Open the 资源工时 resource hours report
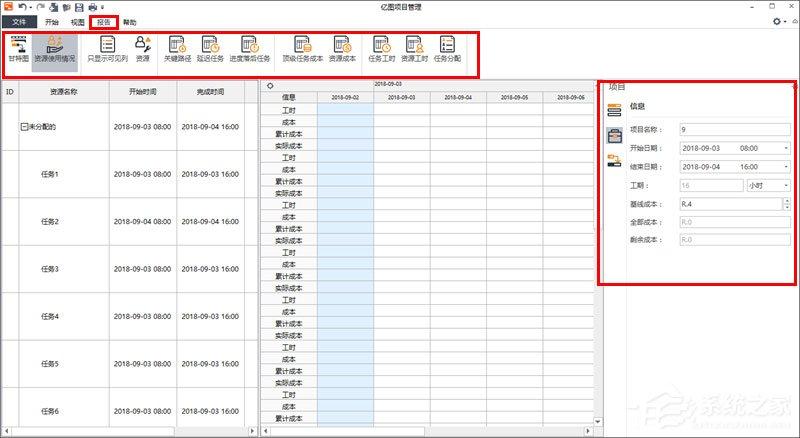The image size is (800, 438). [x=414, y=50]
